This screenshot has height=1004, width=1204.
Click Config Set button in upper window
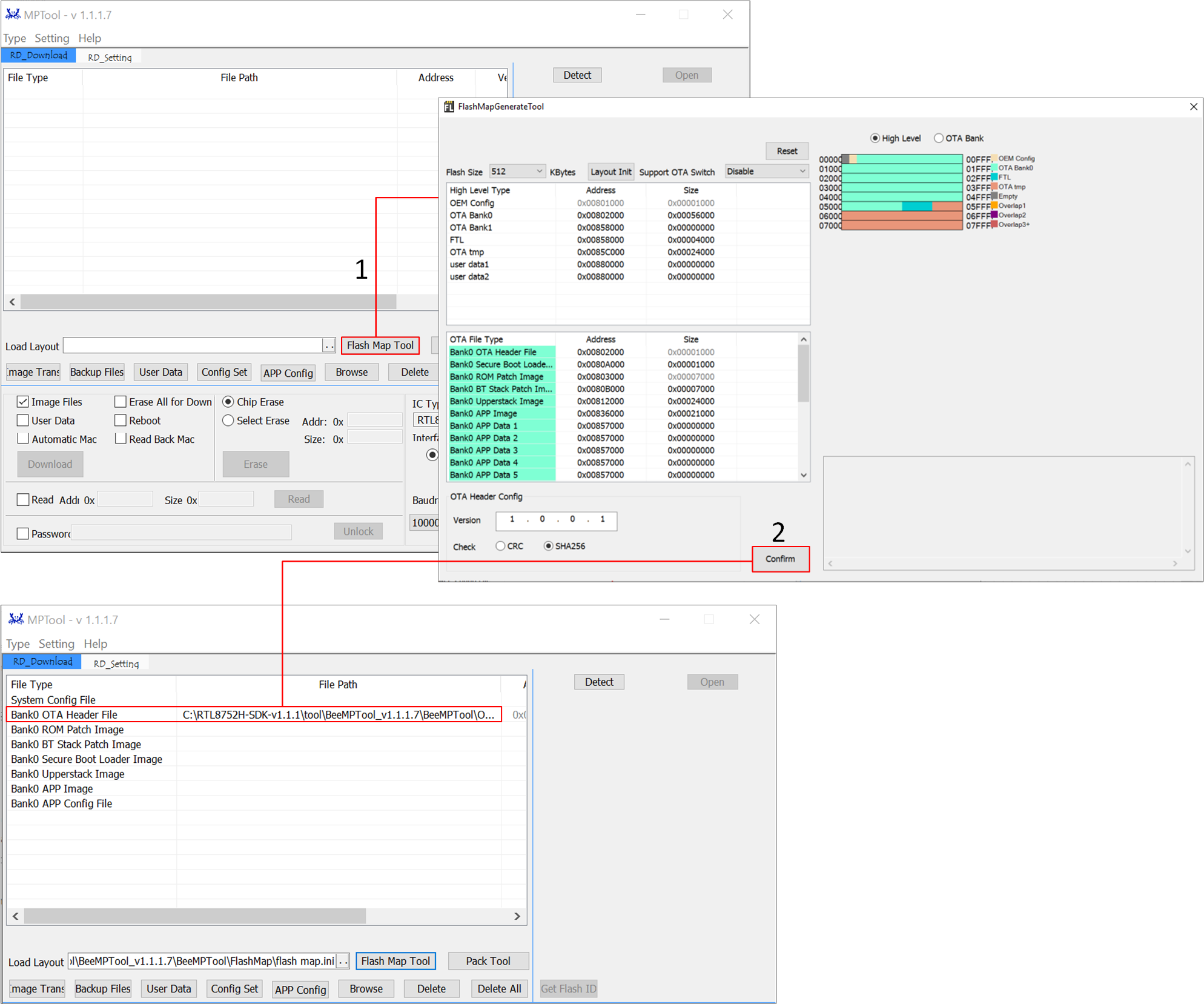224,372
